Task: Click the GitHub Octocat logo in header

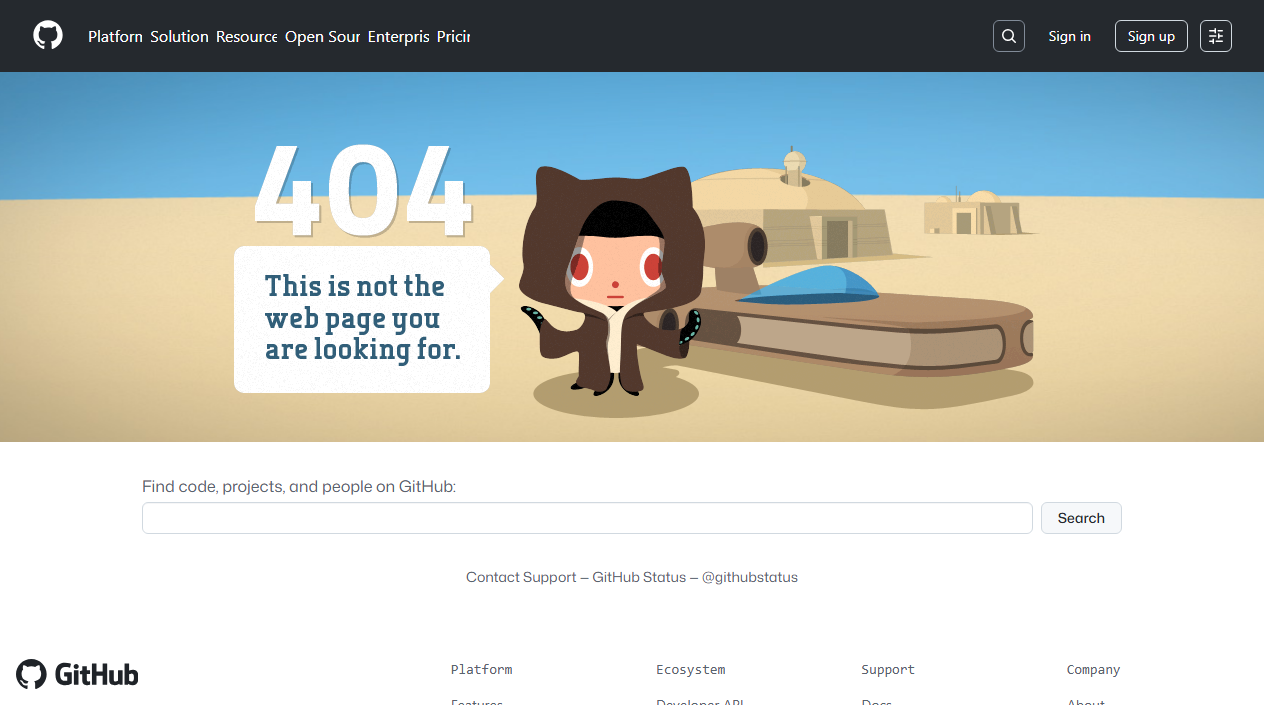Action: click(48, 36)
